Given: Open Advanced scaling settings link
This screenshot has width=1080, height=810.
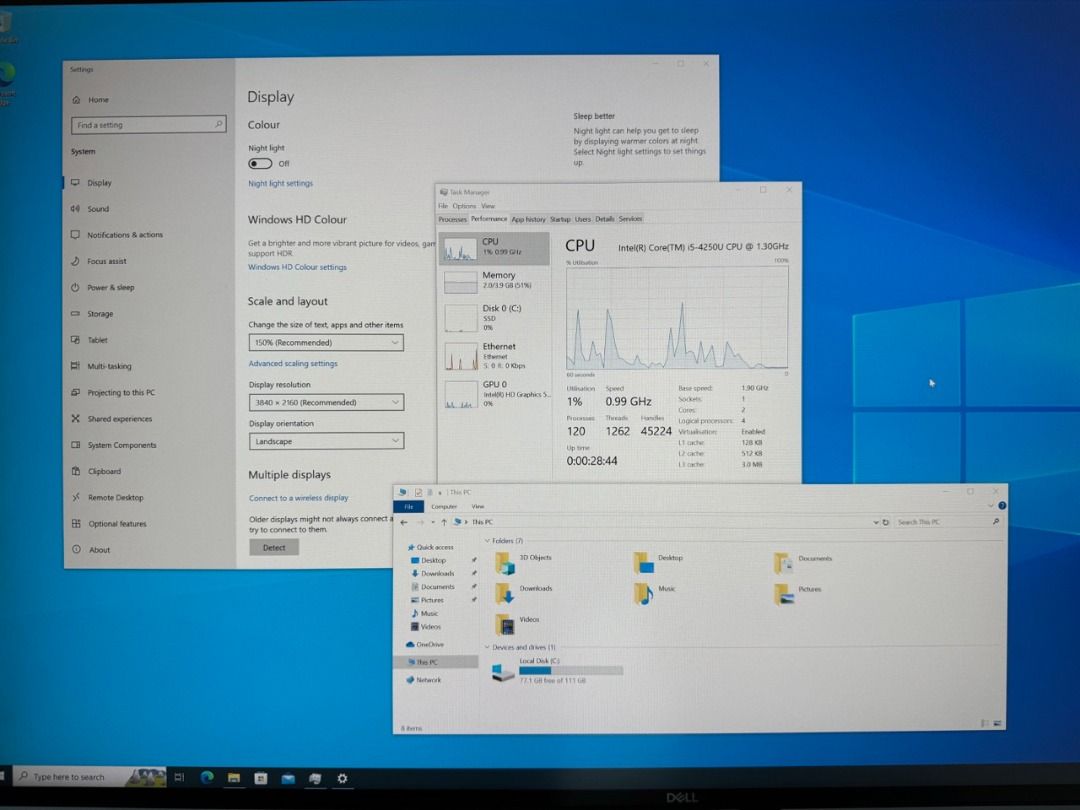Looking at the screenshot, I should tap(293, 364).
